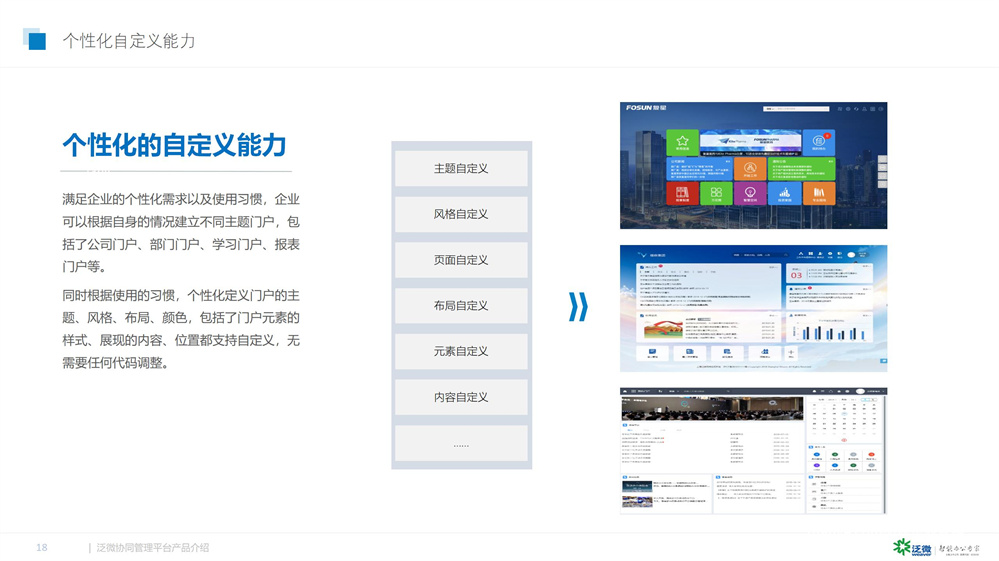Screen dimensions: 999x561
Task: Click the double chevron arrow icon
Action: 578,307
